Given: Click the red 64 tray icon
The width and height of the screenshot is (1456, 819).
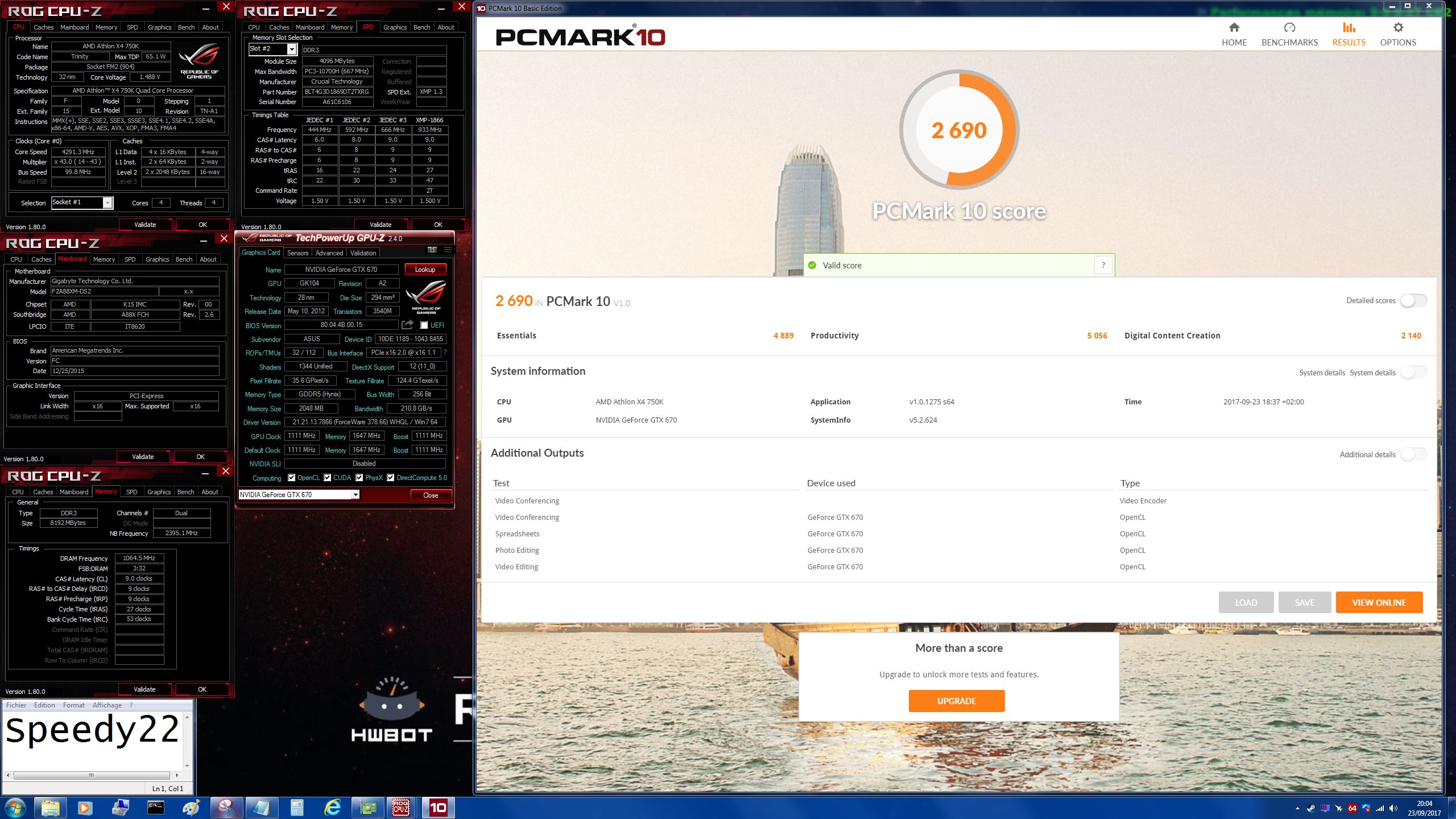Looking at the screenshot, I should point(1352,808).
